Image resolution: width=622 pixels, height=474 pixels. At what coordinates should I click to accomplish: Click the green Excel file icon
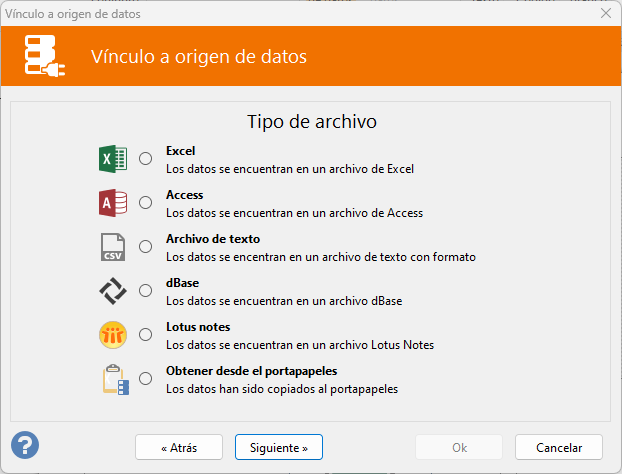tap(113, 159)
